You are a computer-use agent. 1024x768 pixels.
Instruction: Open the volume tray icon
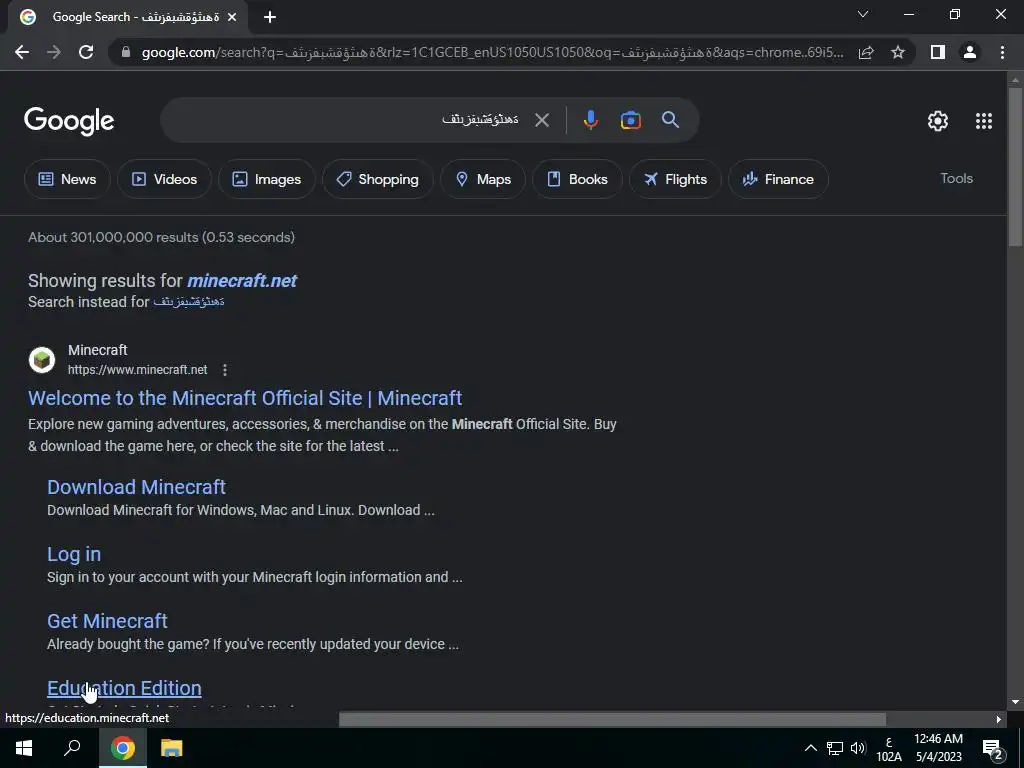click(x=858, y=748)
